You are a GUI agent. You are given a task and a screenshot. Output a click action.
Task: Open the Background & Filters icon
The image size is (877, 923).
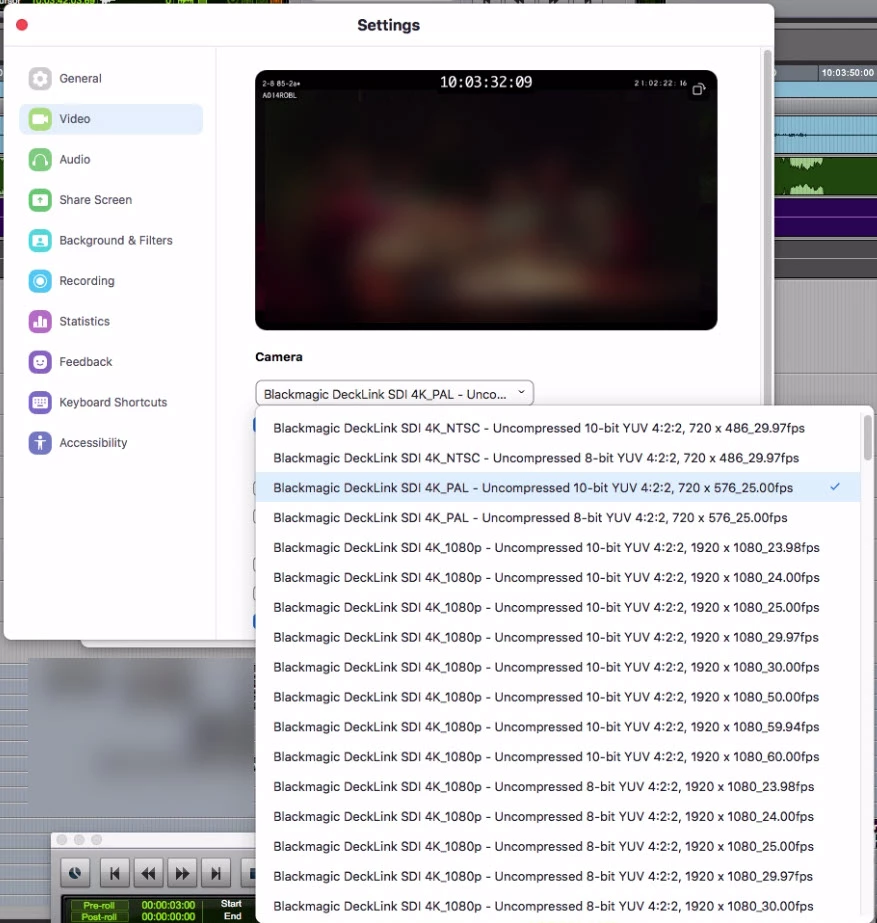coord(40,240)
